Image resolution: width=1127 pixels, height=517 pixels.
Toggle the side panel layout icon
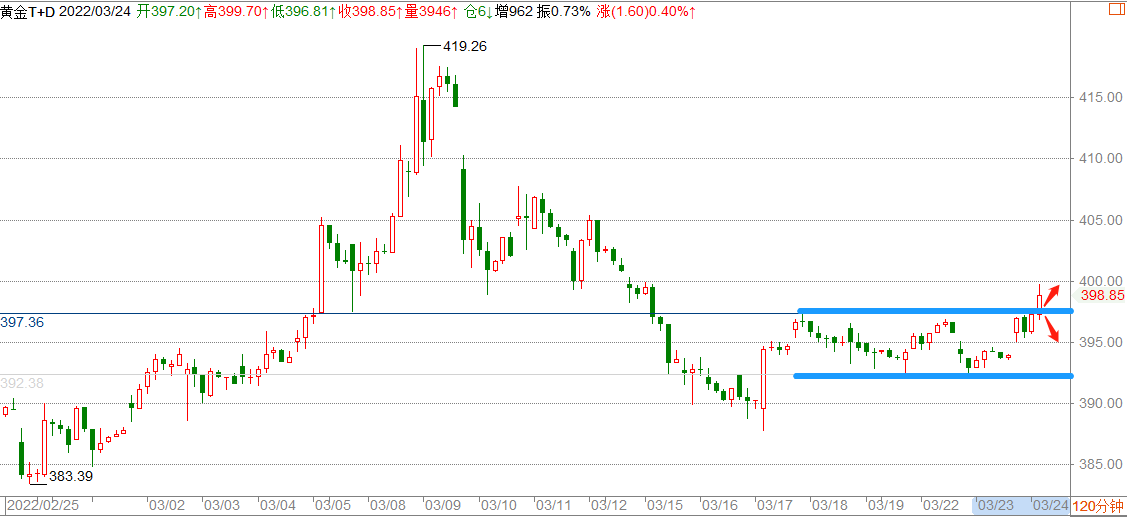[x=1118, y=9]
